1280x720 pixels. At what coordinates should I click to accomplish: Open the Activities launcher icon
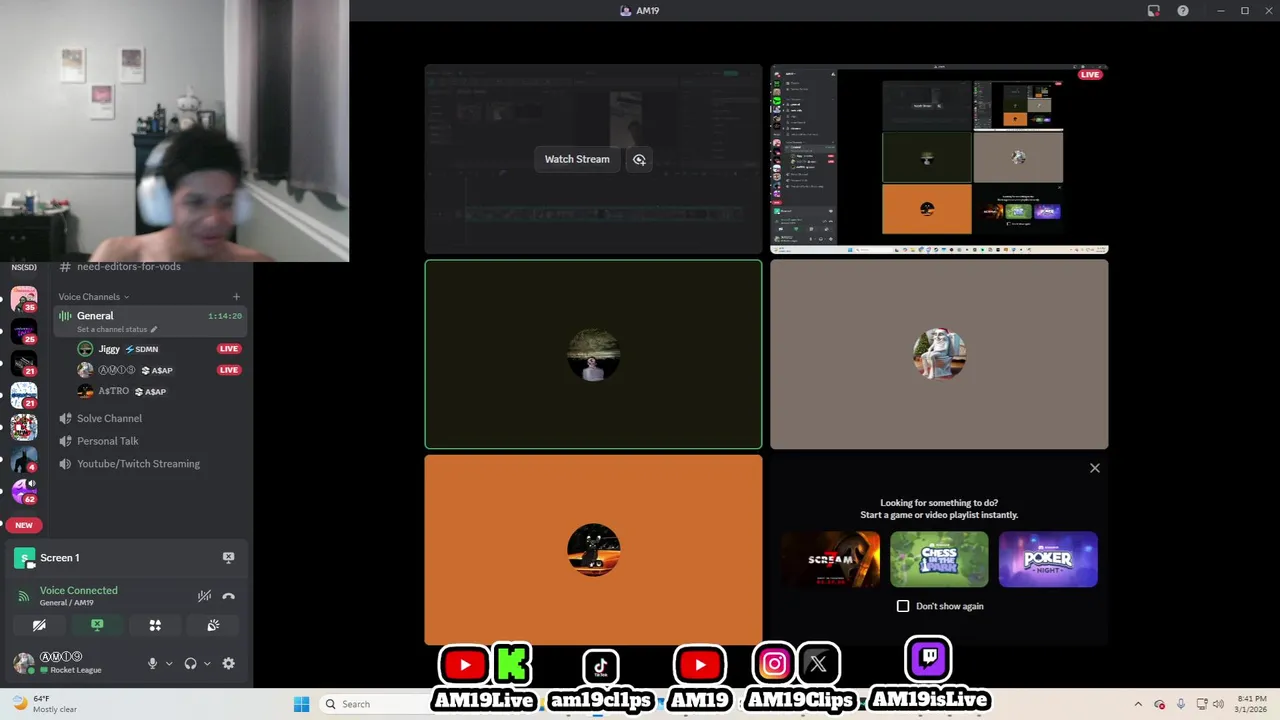pos(155,625)
